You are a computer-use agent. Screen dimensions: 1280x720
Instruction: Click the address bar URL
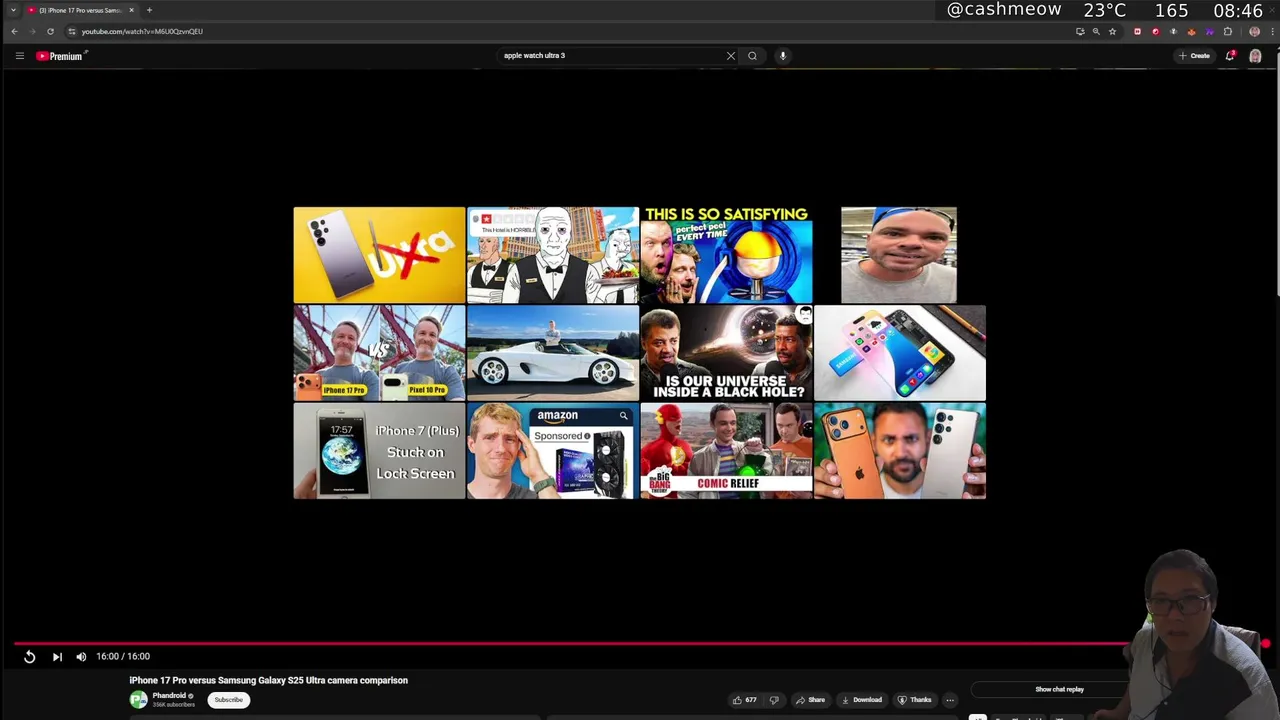(x=142, y=31)
